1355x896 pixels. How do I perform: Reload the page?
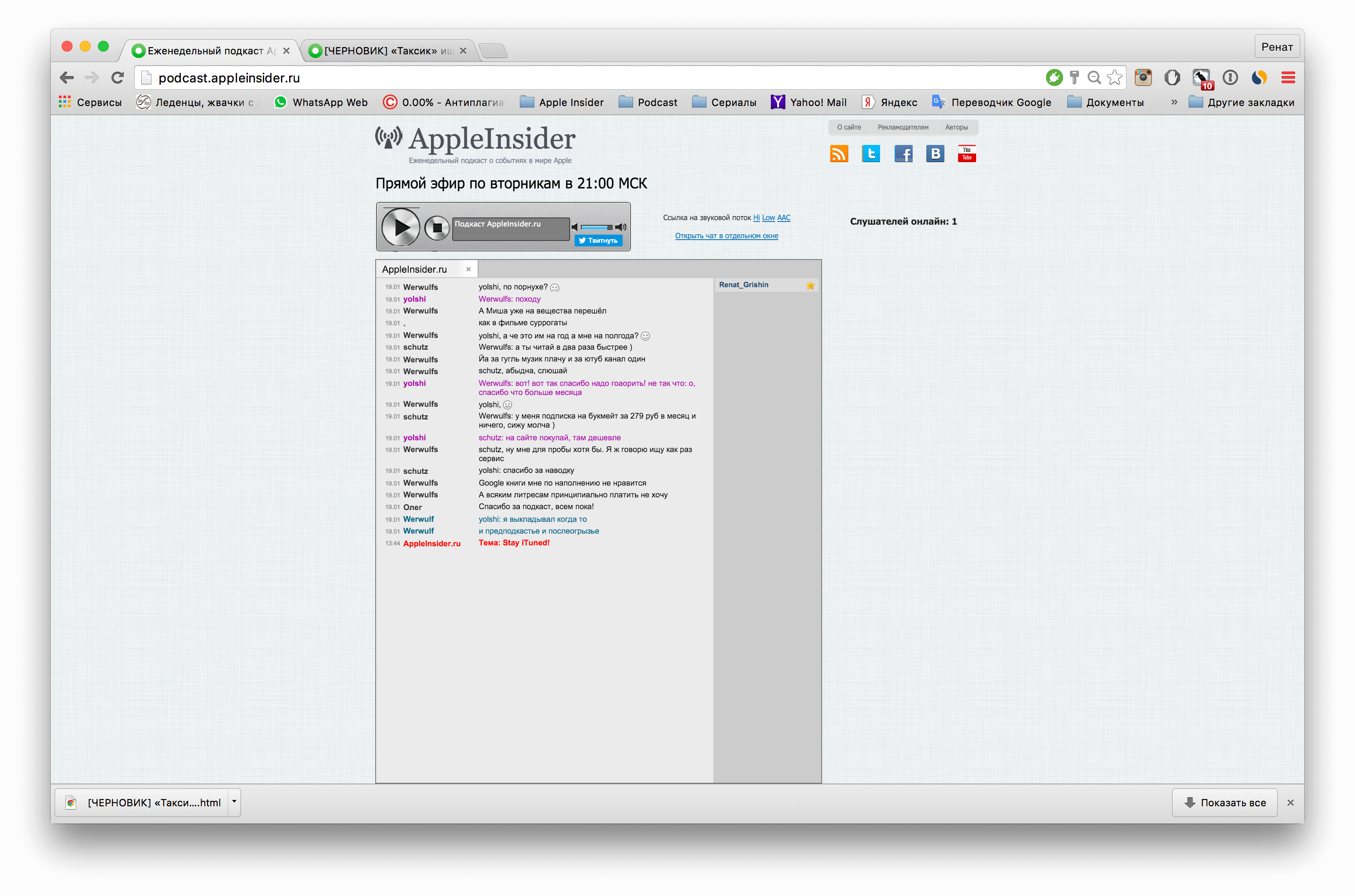tap(118, 78)
